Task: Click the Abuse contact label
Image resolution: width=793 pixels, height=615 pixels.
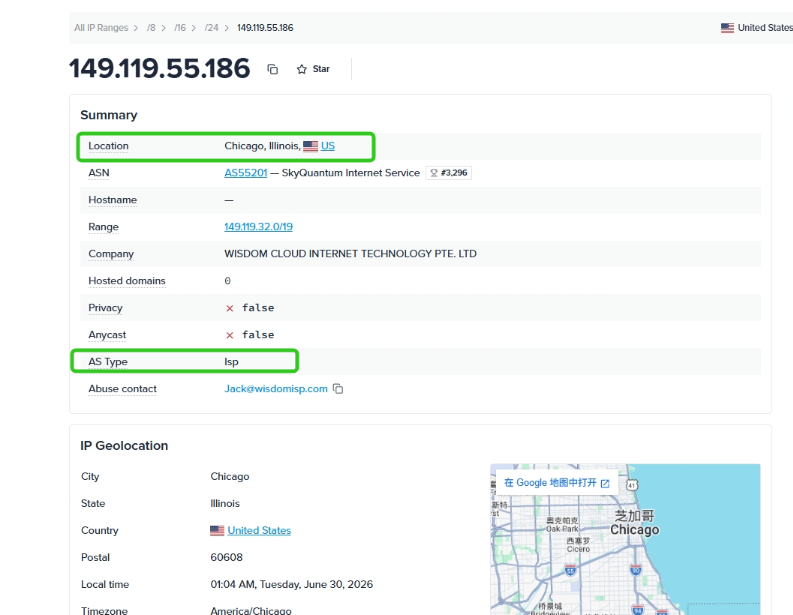Action: [x=122, y=389]
